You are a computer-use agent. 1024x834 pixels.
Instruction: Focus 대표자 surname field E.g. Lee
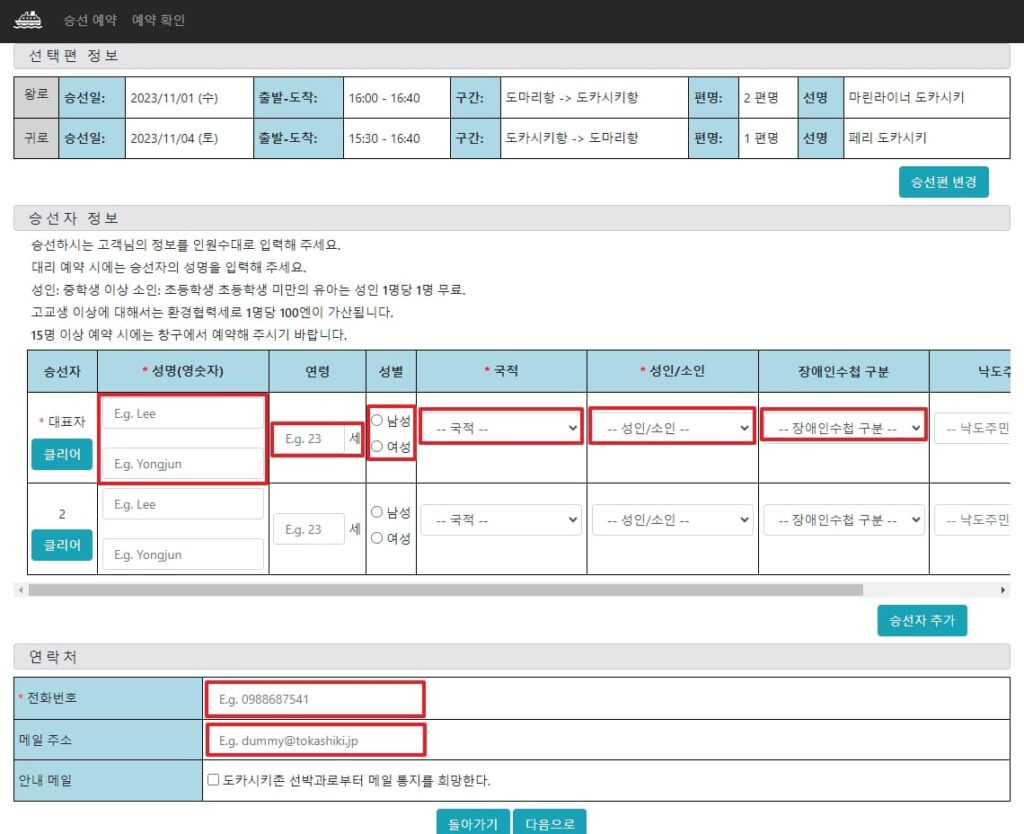point(183,413)
